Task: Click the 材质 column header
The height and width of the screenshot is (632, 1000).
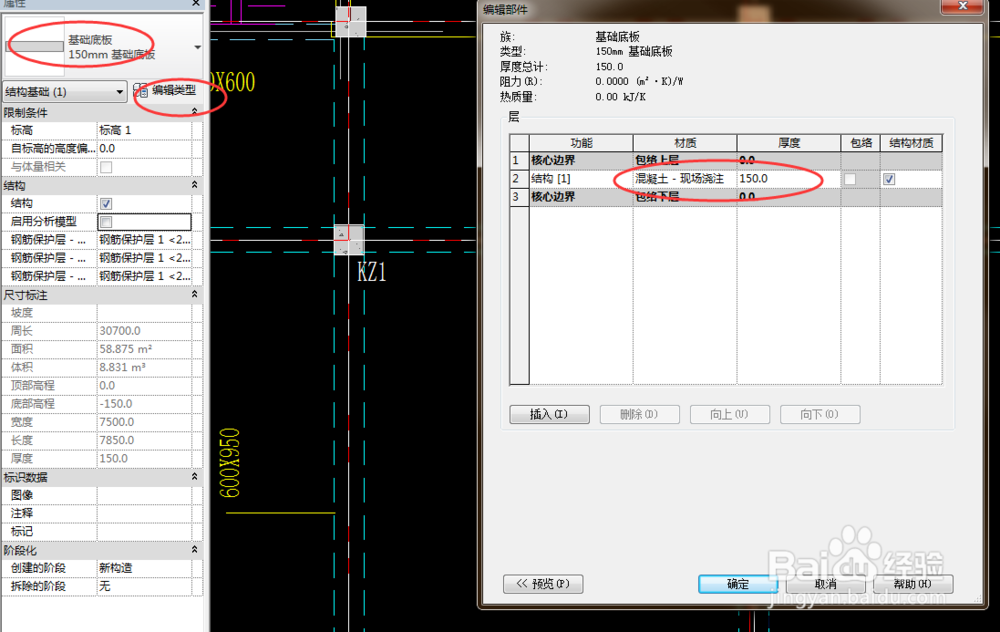Action: pos(685,143)
